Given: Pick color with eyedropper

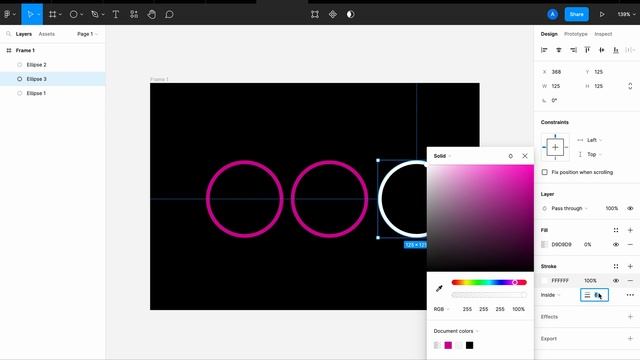Looking at the screenshot, I should pos(439,289).
